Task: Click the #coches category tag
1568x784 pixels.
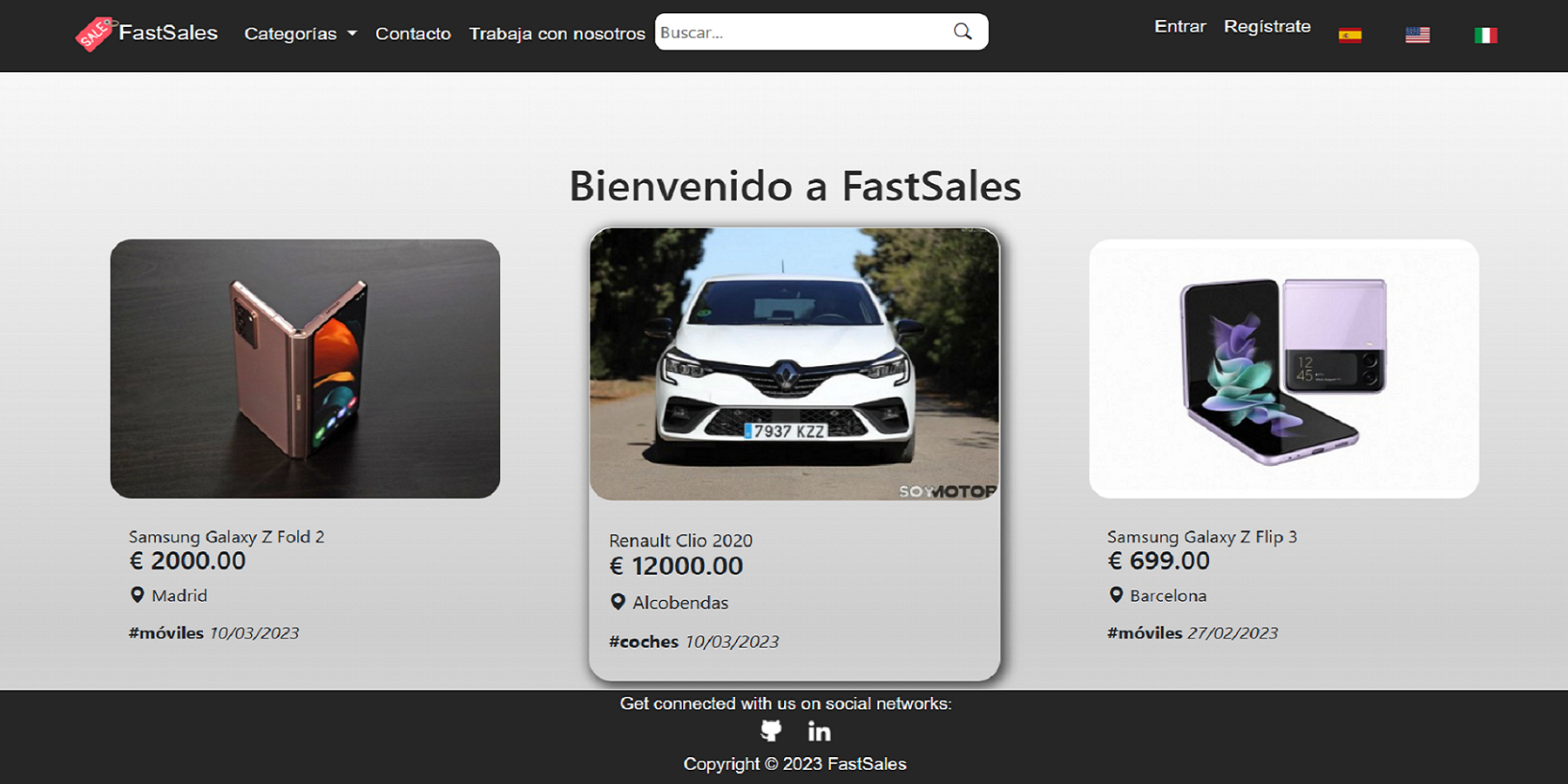Action: (x=644, y=642)
